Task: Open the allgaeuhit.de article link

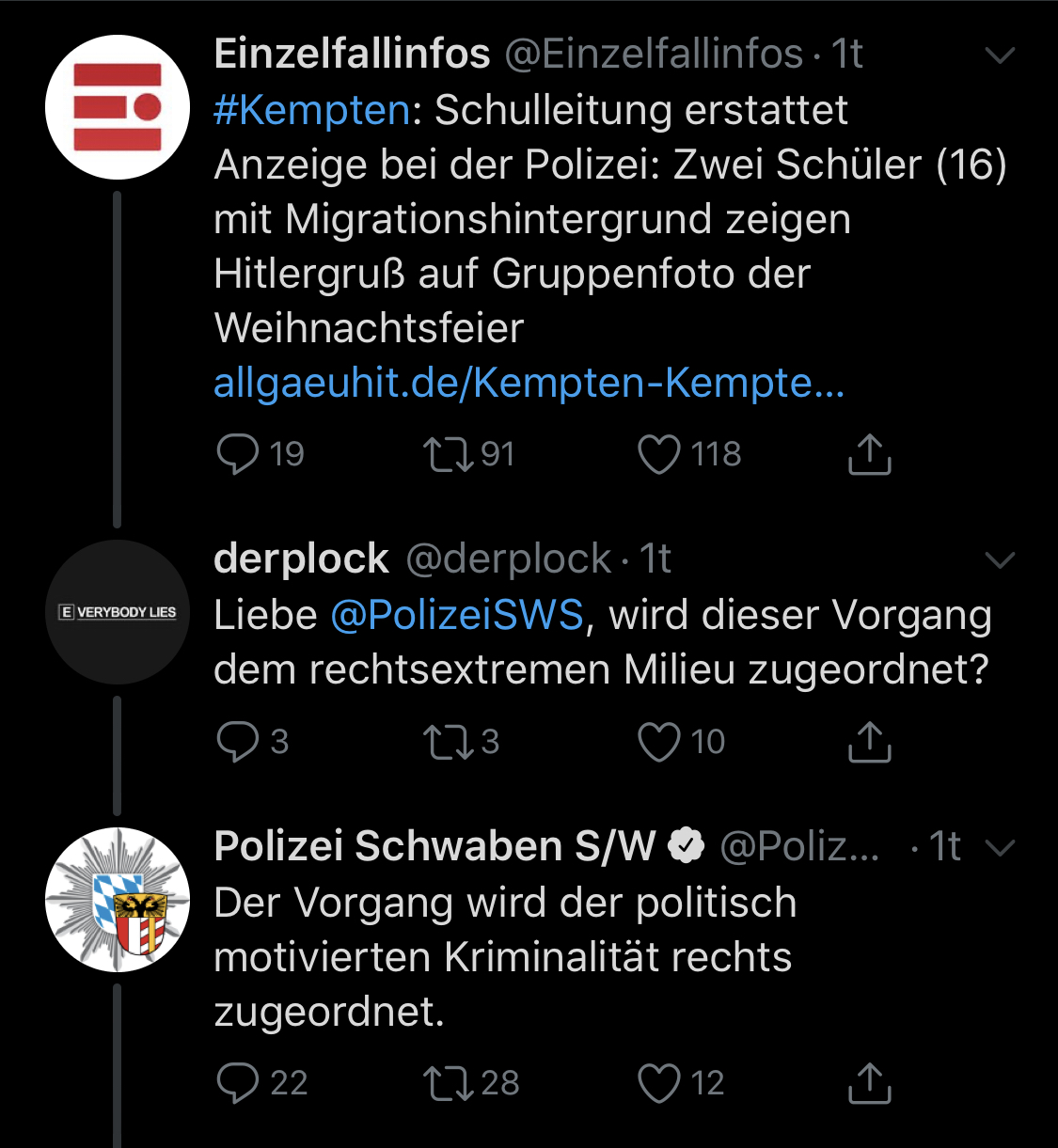Action: 529,383
